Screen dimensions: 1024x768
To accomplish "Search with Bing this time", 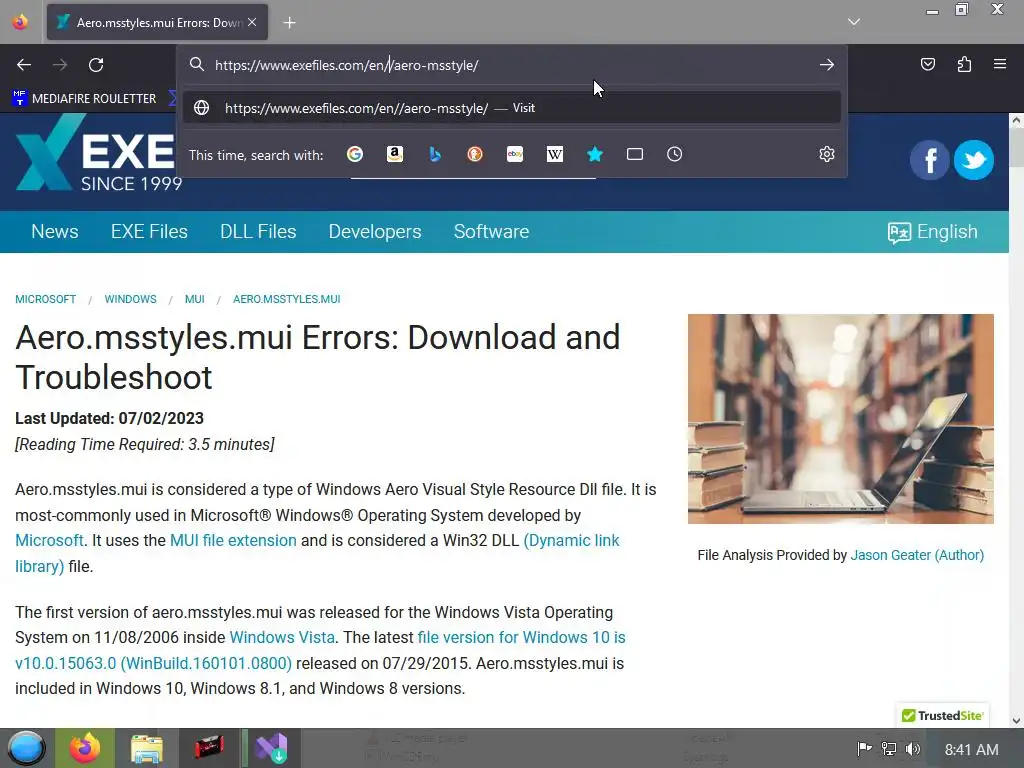I will [x=435, y=154].
